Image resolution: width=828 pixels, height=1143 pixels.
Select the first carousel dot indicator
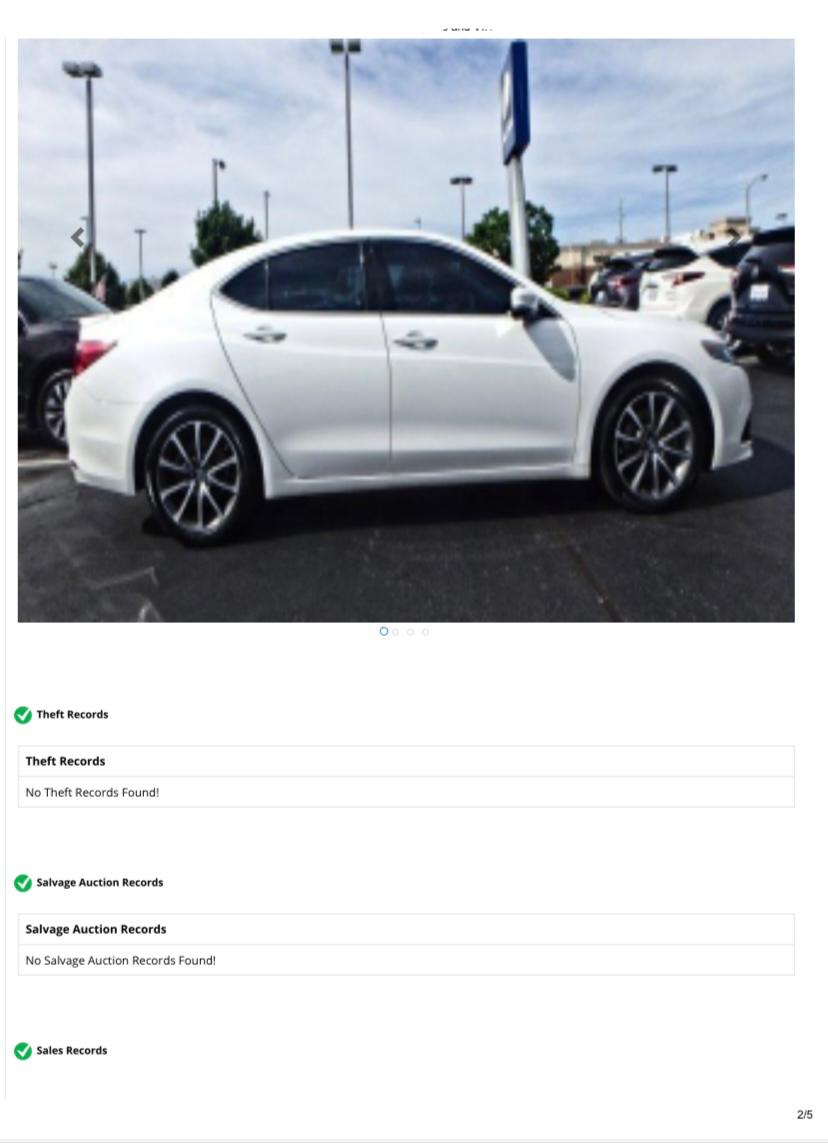tap(384, 631)
